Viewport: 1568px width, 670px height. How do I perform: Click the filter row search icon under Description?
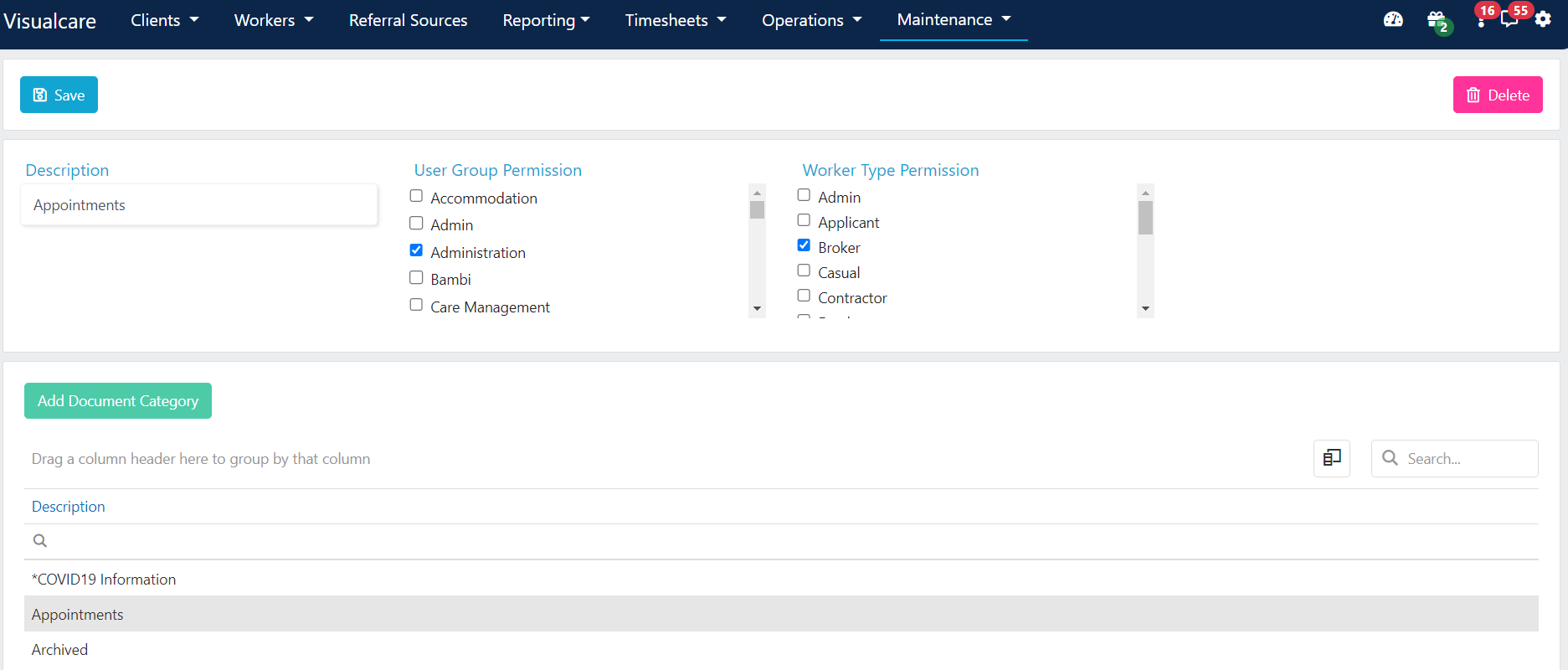[x=39, y=541]
